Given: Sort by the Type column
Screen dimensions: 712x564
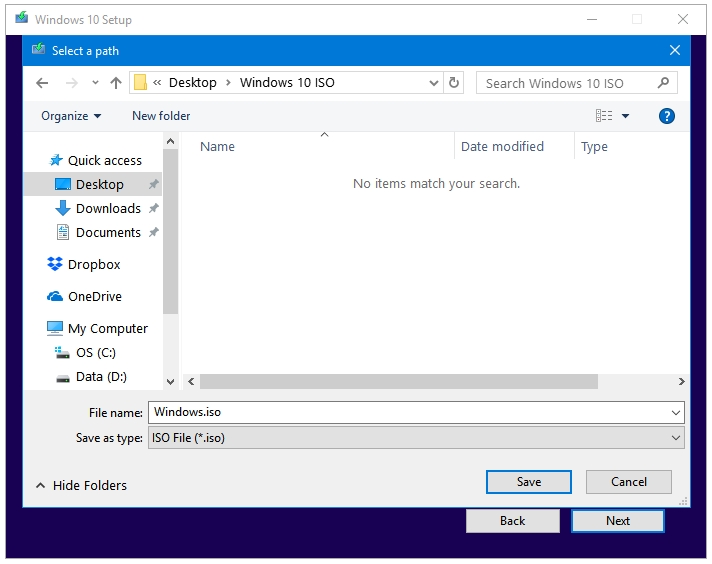Looking at the screenshot, I should pyautogui.click(x=594, y=147).
